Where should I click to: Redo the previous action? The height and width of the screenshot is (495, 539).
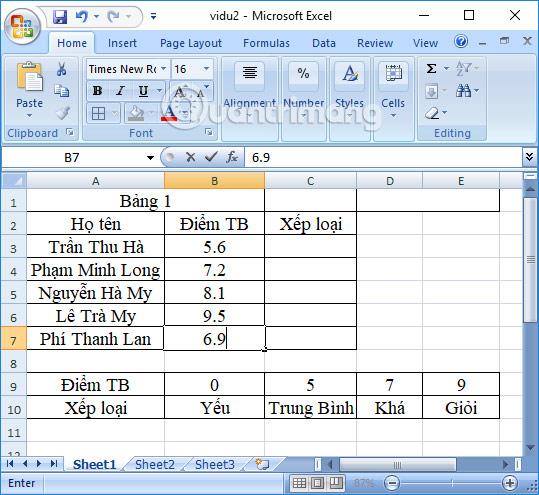113,16
